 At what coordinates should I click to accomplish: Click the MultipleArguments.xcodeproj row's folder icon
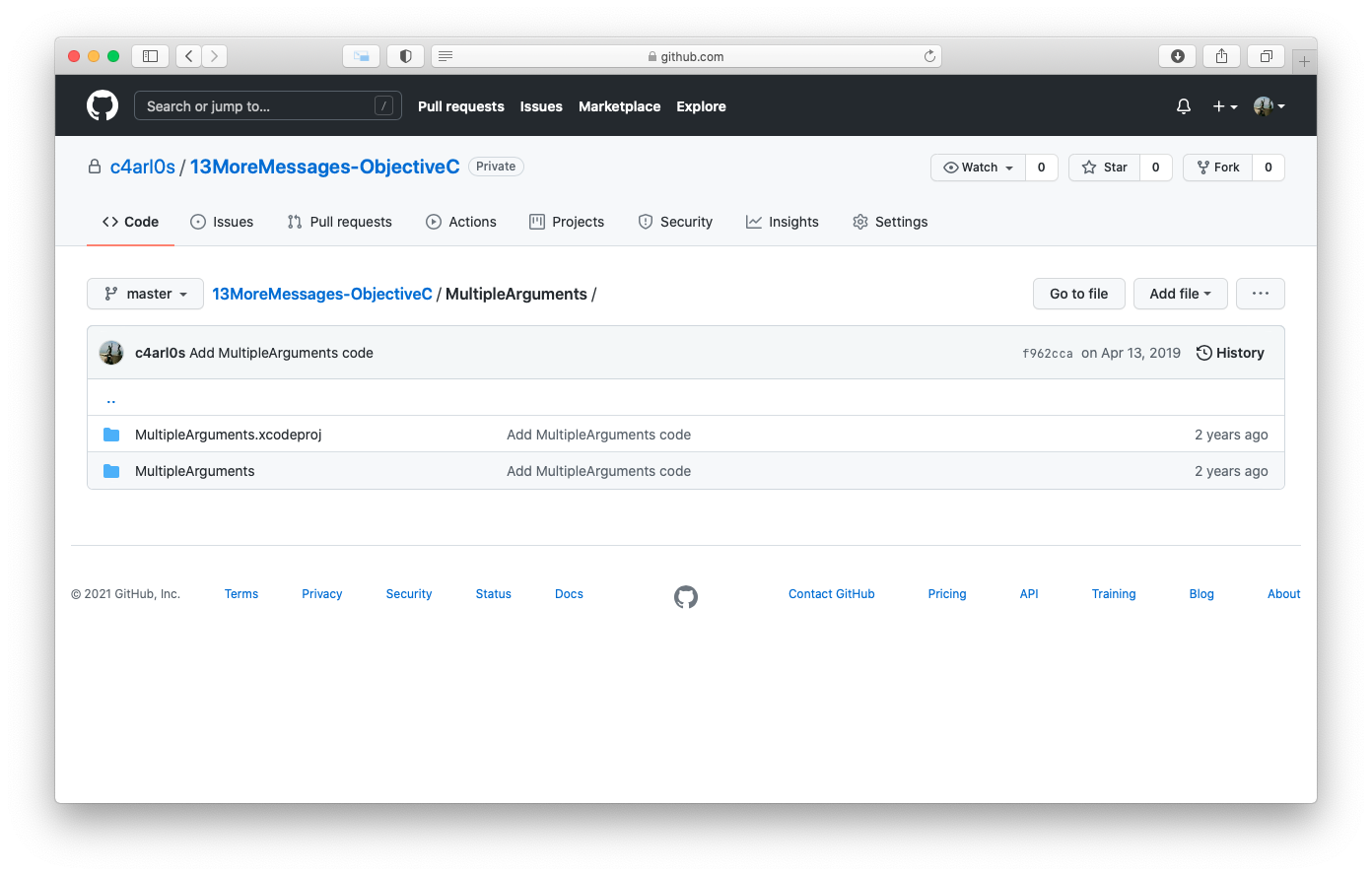[x=111, y=435]
